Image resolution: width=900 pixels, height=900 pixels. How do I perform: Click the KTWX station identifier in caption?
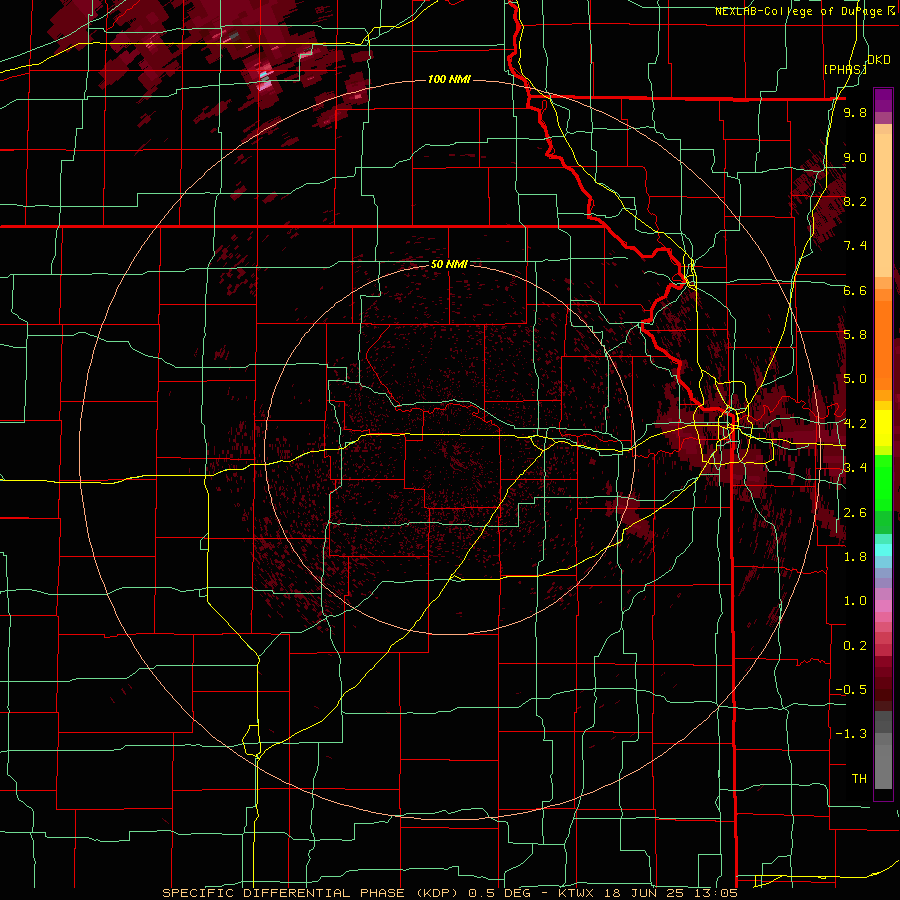point(578,893)
